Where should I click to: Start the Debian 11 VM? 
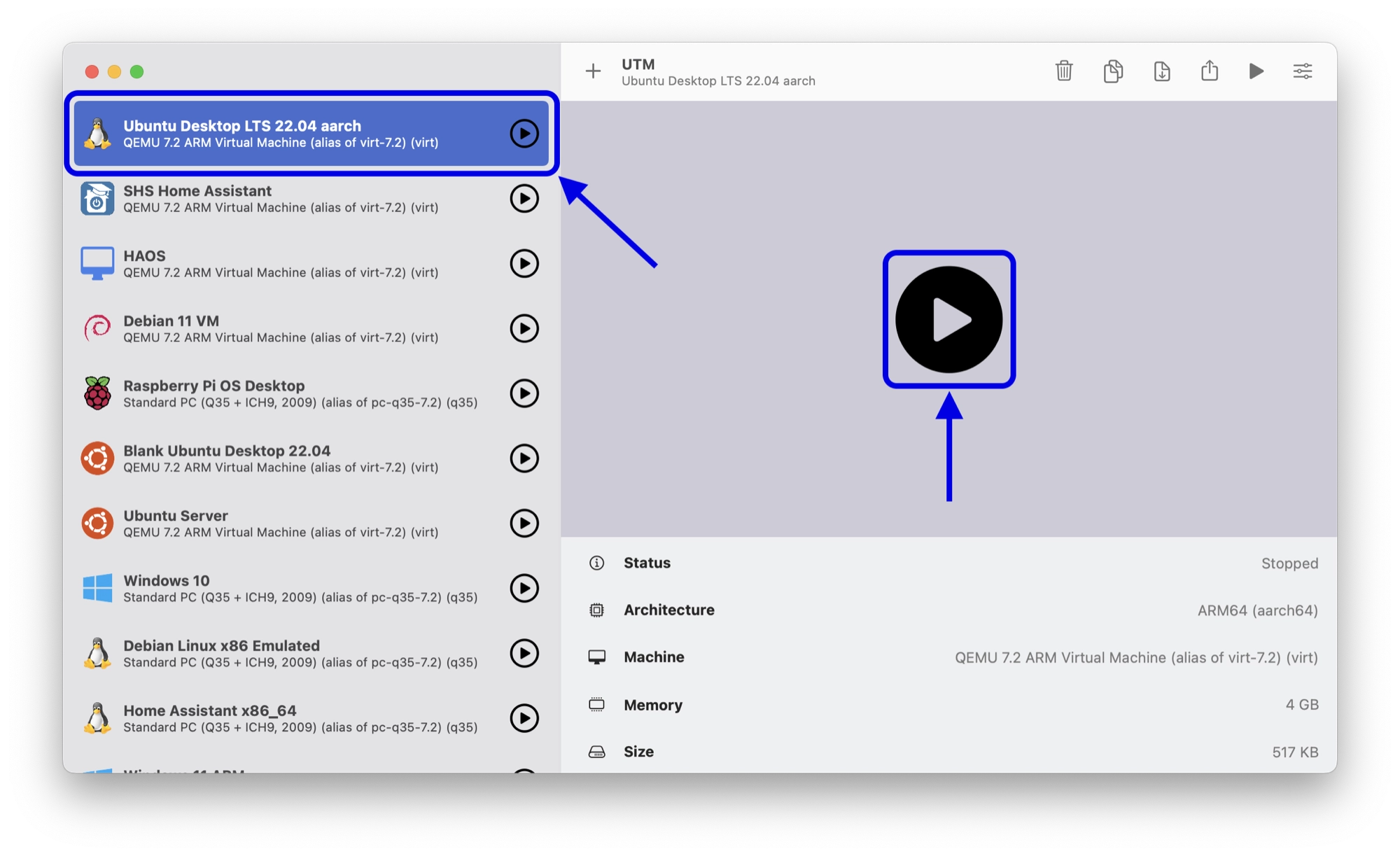(524, 328)
